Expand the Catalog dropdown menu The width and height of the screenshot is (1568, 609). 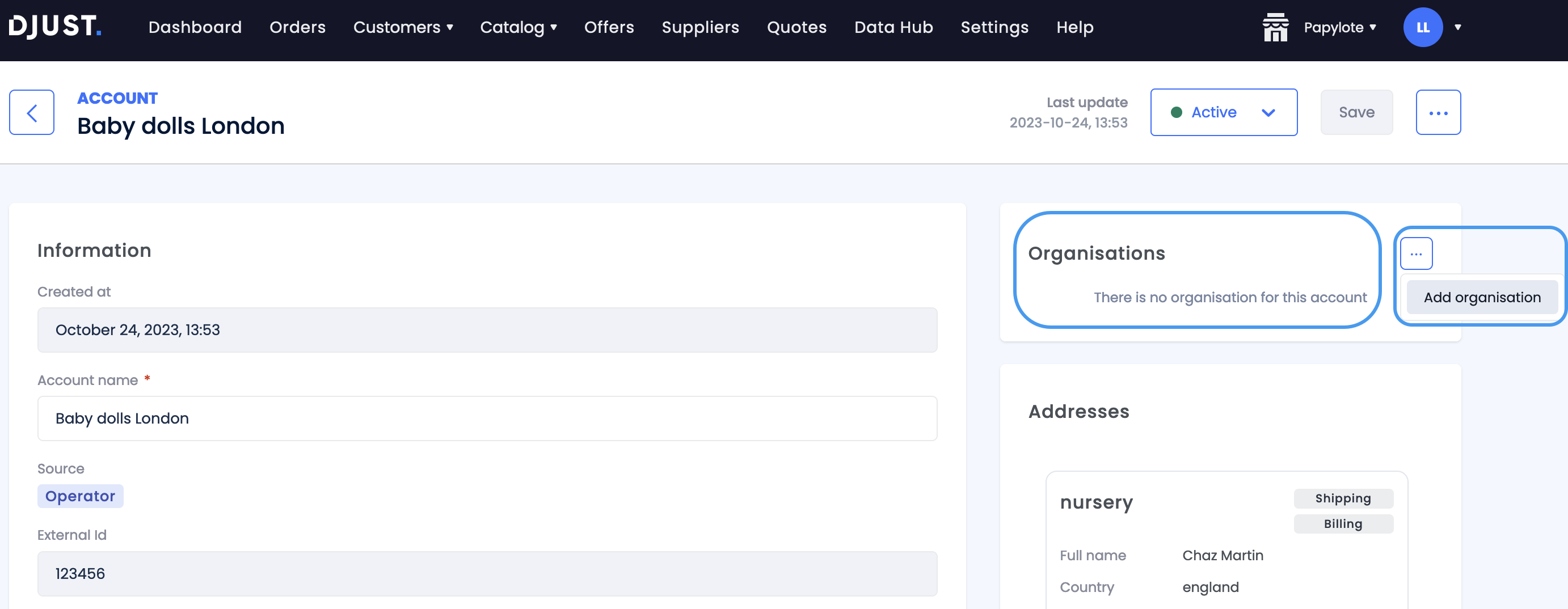(x=519, y=27)
